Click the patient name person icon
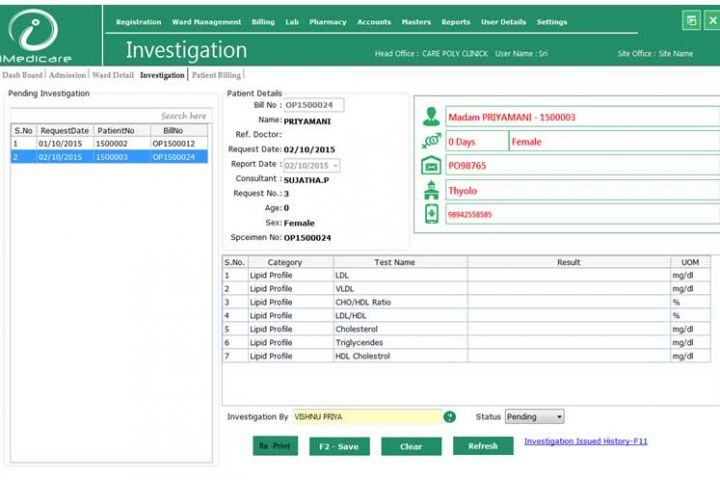This screenshot has height=480, width=720. (431, 117)
